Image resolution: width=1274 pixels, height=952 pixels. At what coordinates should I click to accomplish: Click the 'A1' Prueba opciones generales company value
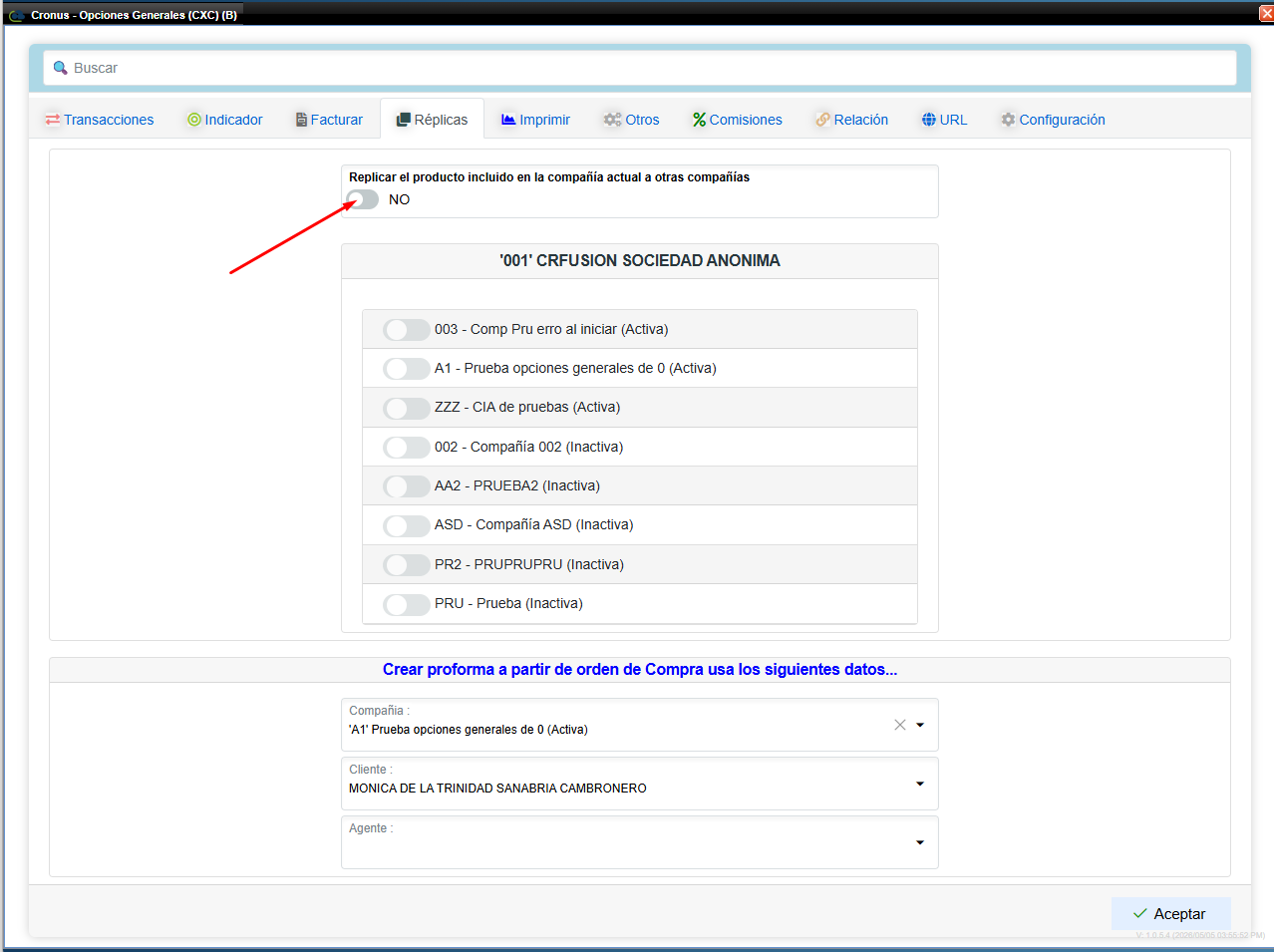pyautogui.click(x=469, y=730)
